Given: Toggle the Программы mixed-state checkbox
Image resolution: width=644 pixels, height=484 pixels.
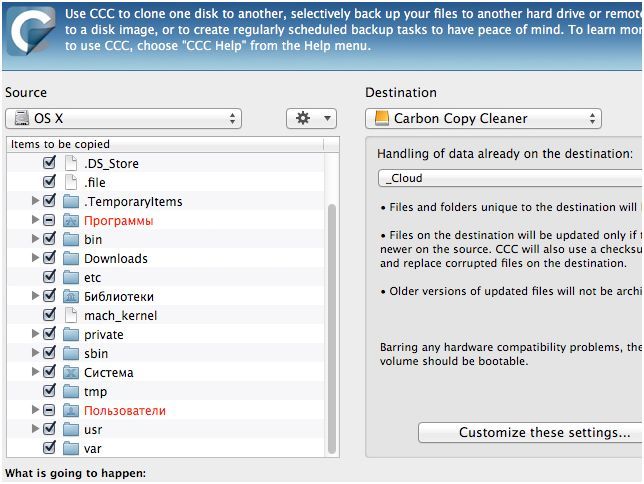Looking at the screenshot, I should pos(49,220).
